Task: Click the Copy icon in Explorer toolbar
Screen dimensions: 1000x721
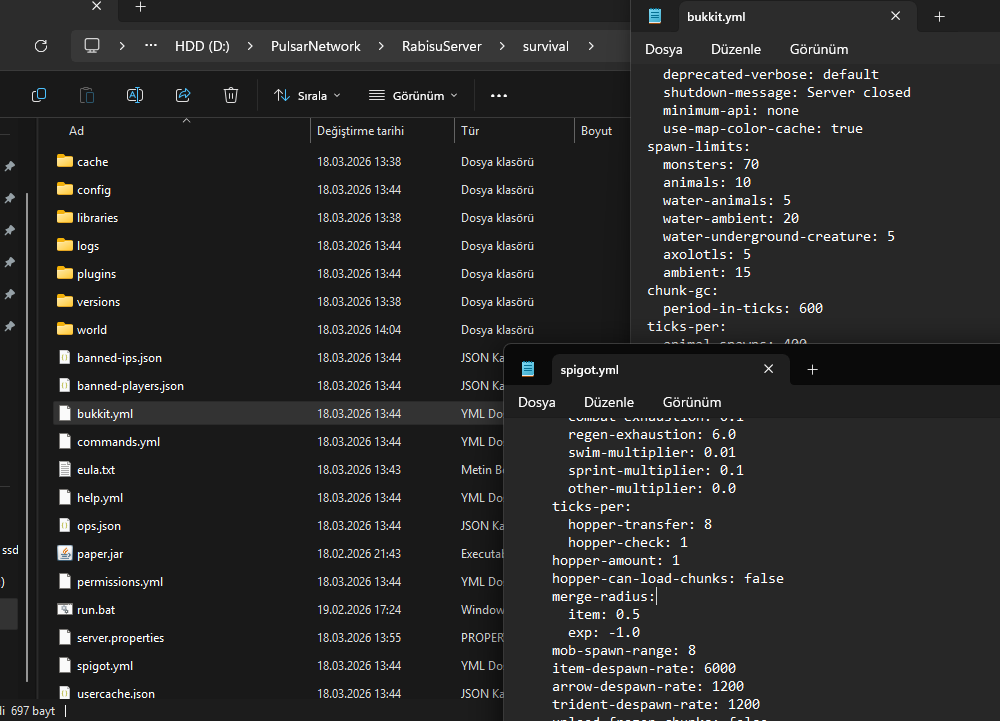Action: (39, 95)
